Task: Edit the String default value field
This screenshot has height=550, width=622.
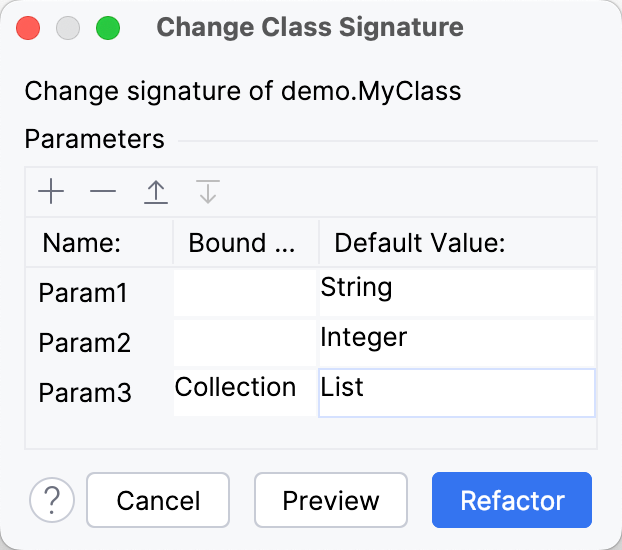Action: [456, 291]
